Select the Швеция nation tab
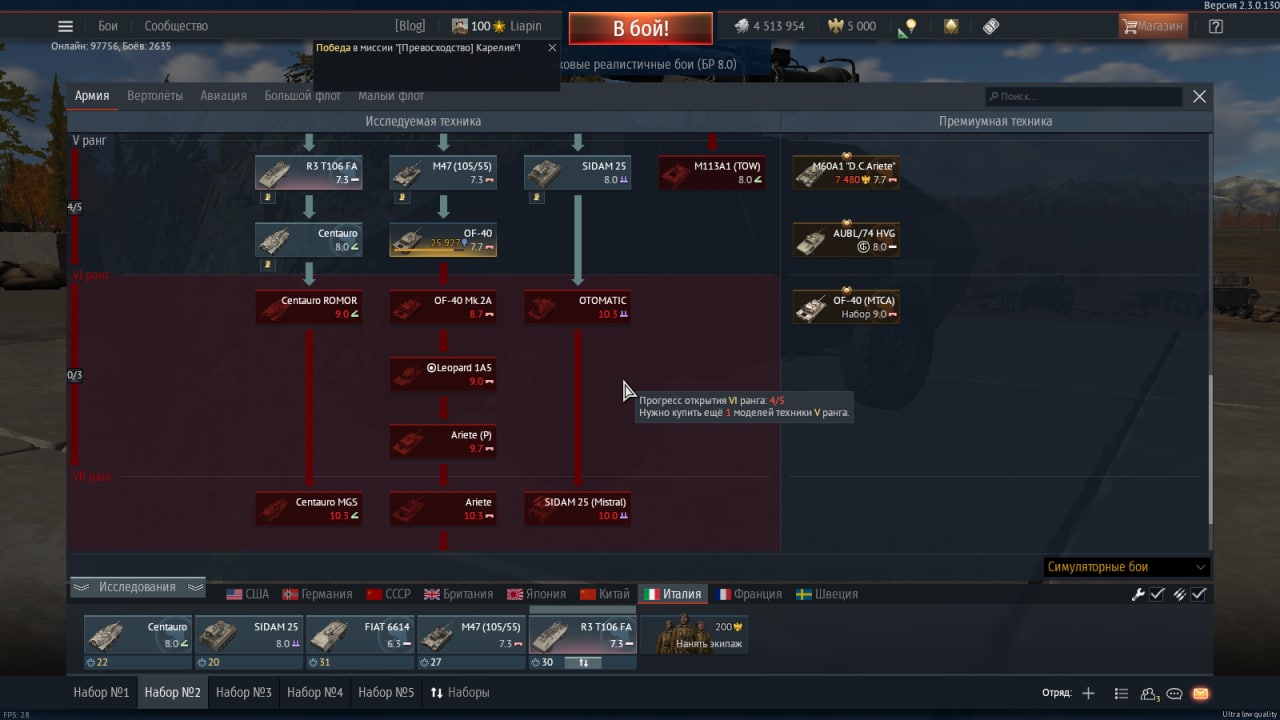 coord(827,594)
